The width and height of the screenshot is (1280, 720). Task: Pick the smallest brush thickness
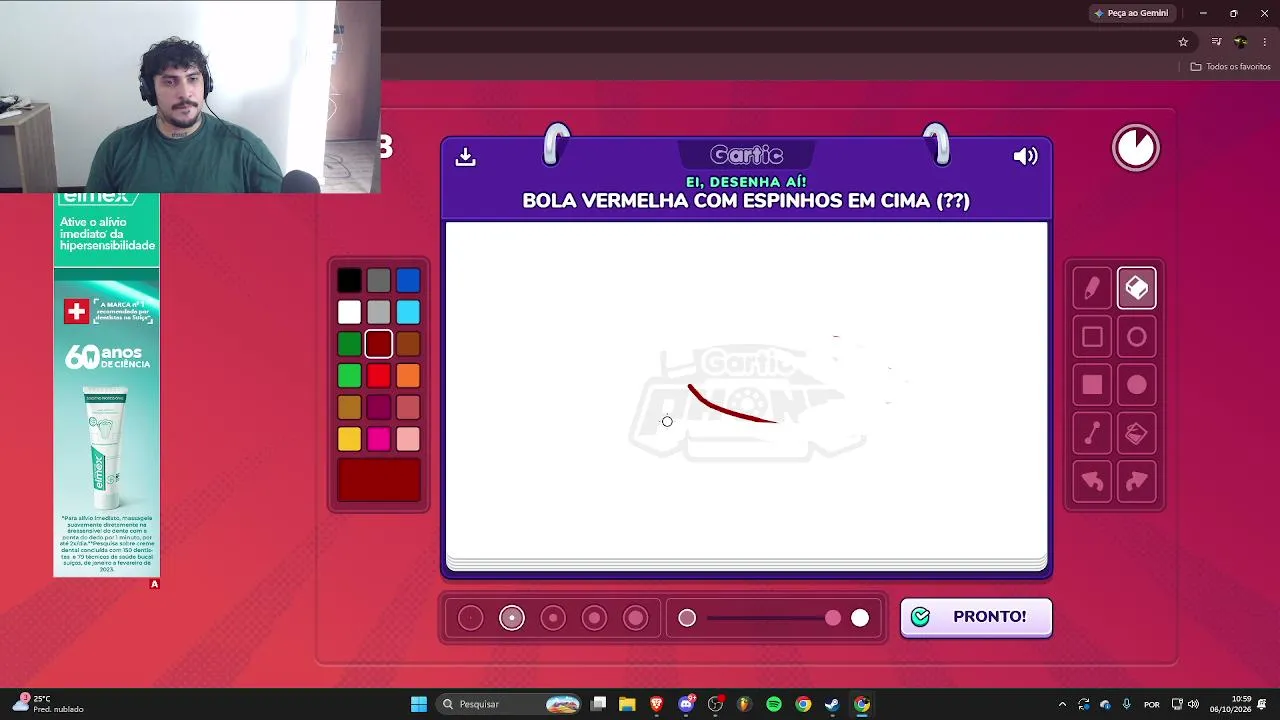[x=470, y=618]
